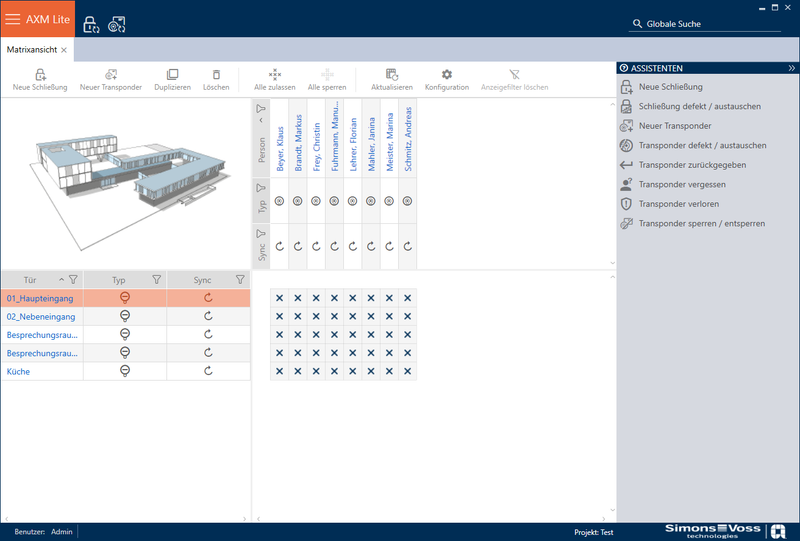Click the SimonsVoss logo icon in status bar

pyautogui.click(x=778, y=531)
